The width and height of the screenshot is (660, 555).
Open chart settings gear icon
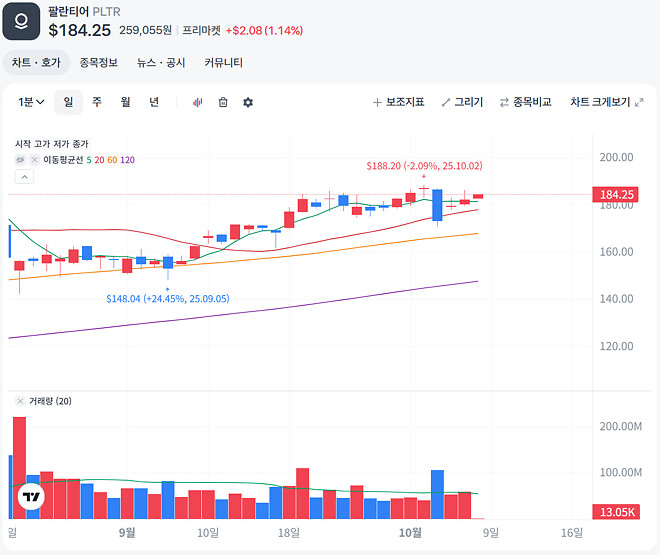(248, 102)
